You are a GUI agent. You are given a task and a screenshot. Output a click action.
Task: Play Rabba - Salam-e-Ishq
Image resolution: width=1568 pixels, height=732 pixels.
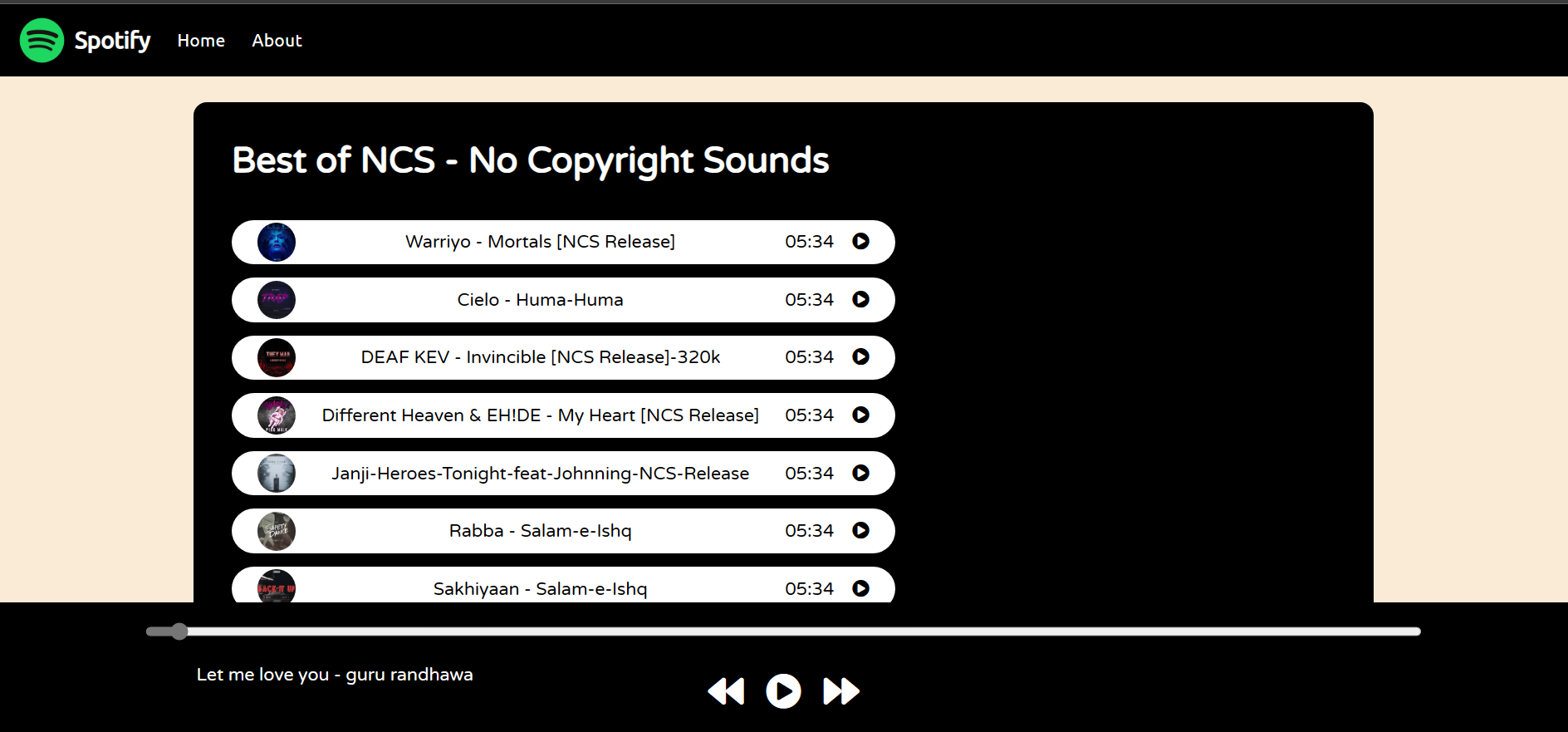point(861,531)
